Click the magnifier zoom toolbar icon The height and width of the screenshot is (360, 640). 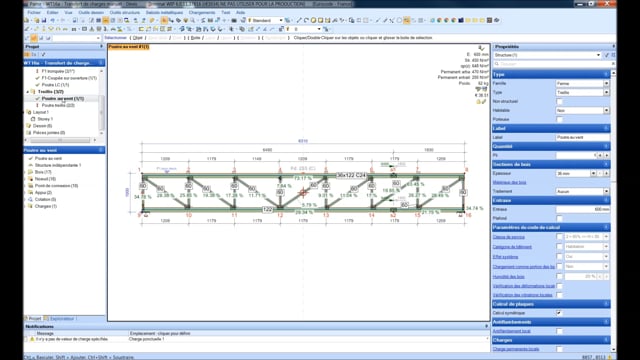192,20
